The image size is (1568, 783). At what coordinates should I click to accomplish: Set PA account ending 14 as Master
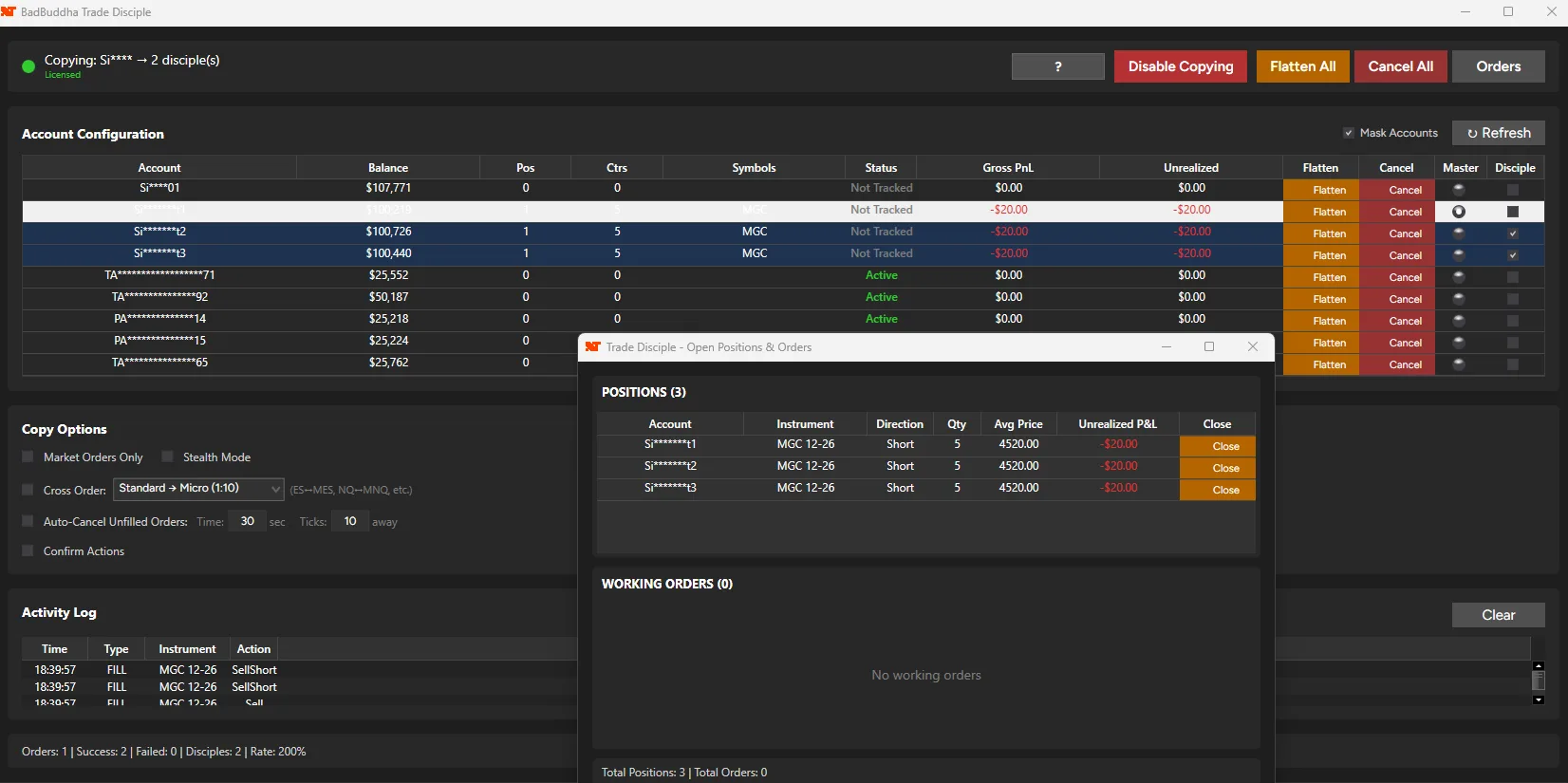point(1459,320)
